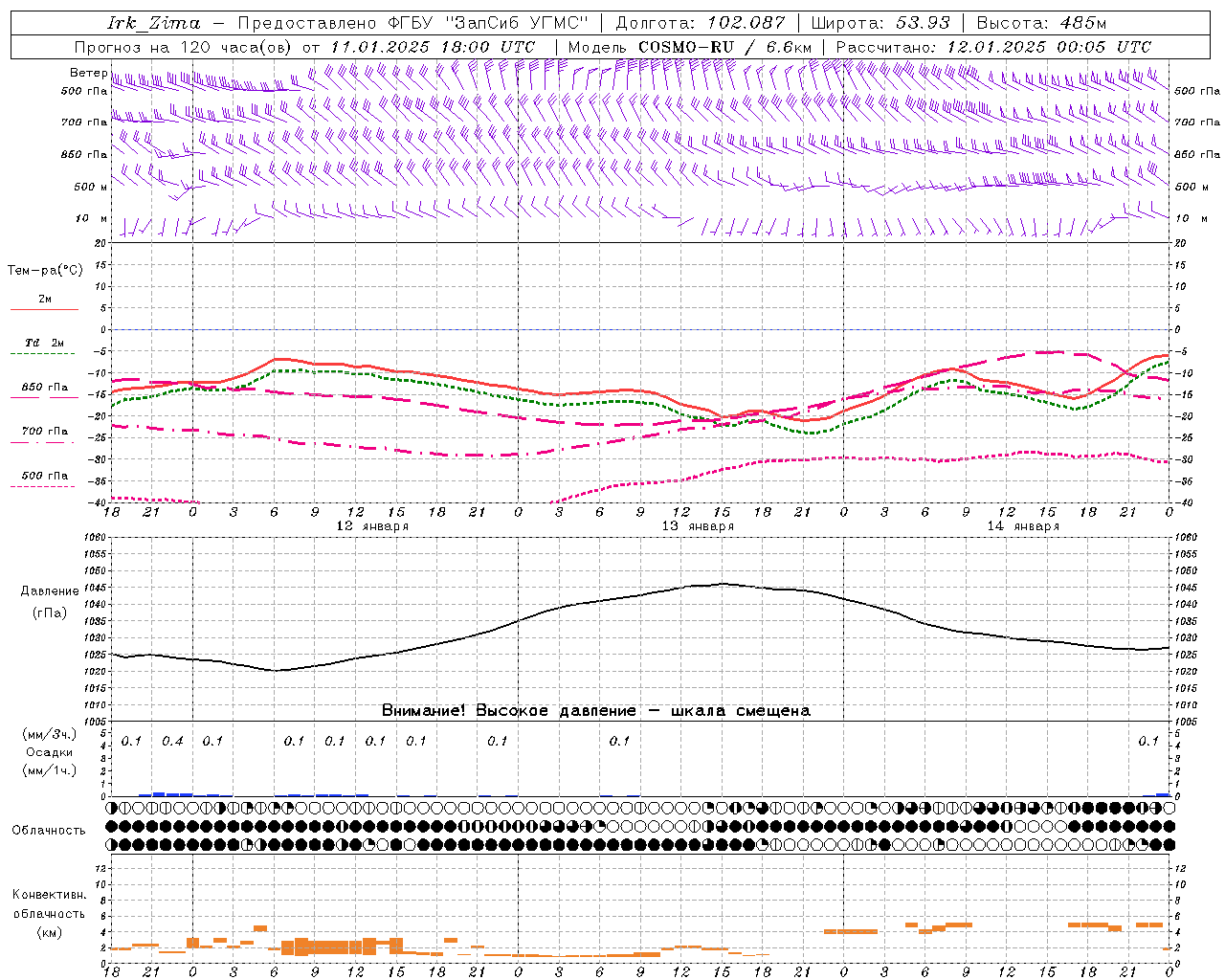Select the Тем-ра(°C) temperature axis title
This screenshot has width=1225, height=980.
(x=45, y=270)
